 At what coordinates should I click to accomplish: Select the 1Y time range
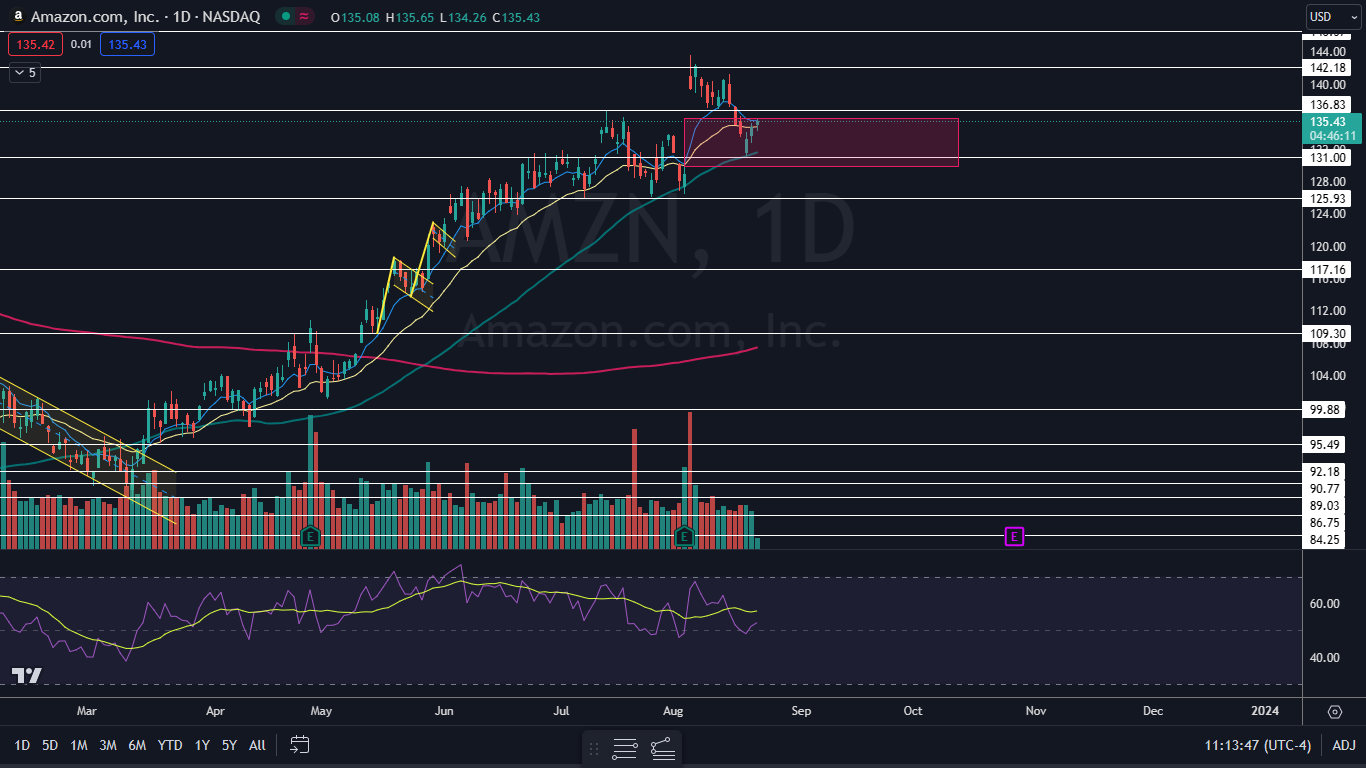(202, 745)
